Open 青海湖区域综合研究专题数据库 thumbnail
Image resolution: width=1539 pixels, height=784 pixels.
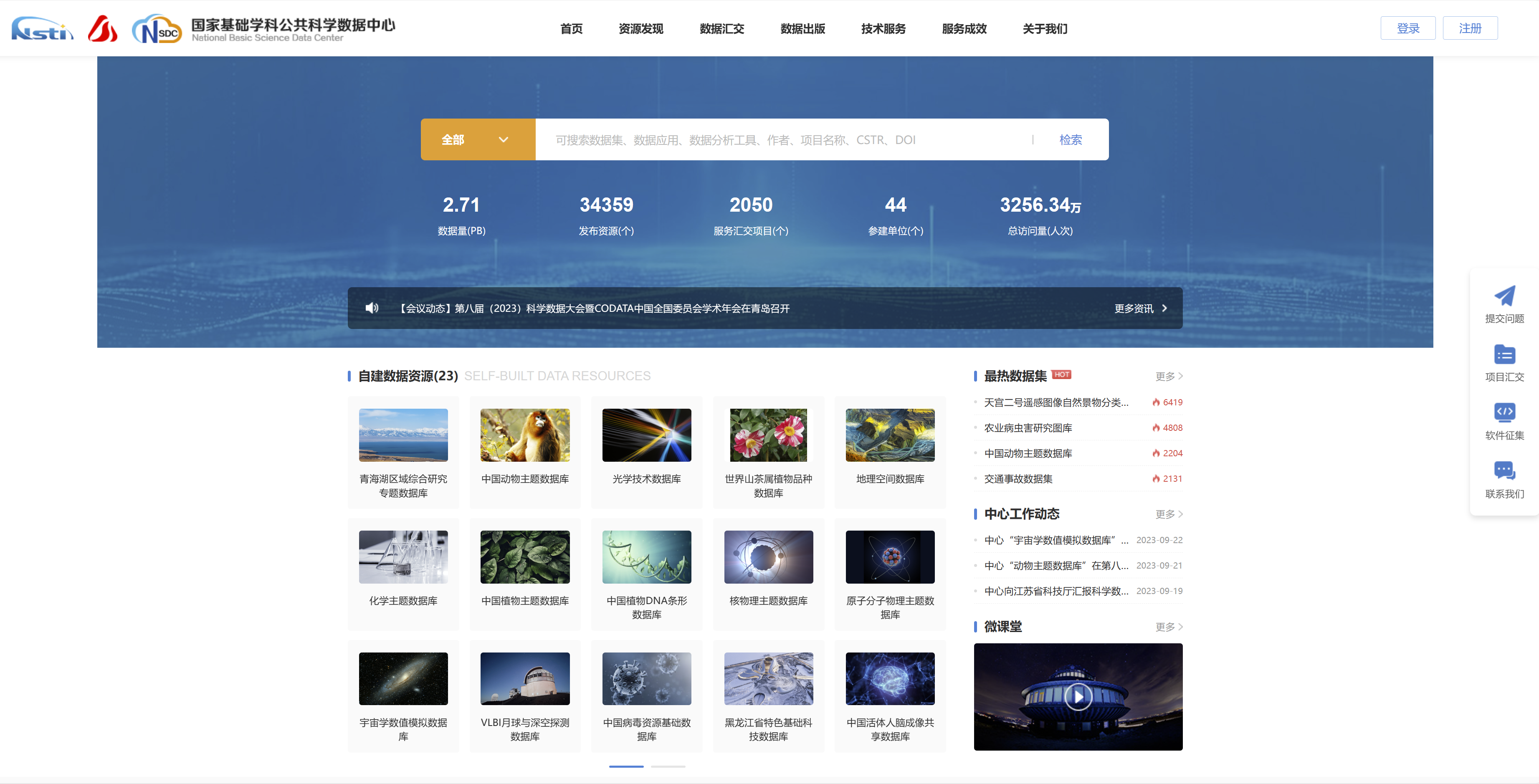pyautogui.click(x=403, y=435)
